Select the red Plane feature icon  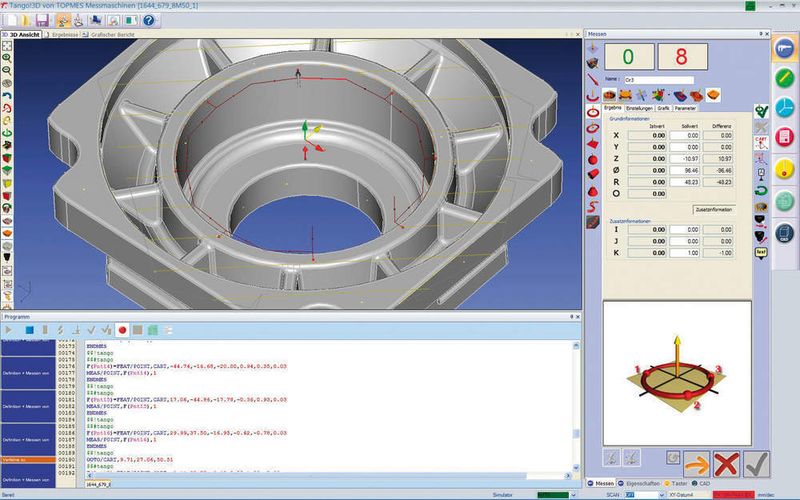593,144
